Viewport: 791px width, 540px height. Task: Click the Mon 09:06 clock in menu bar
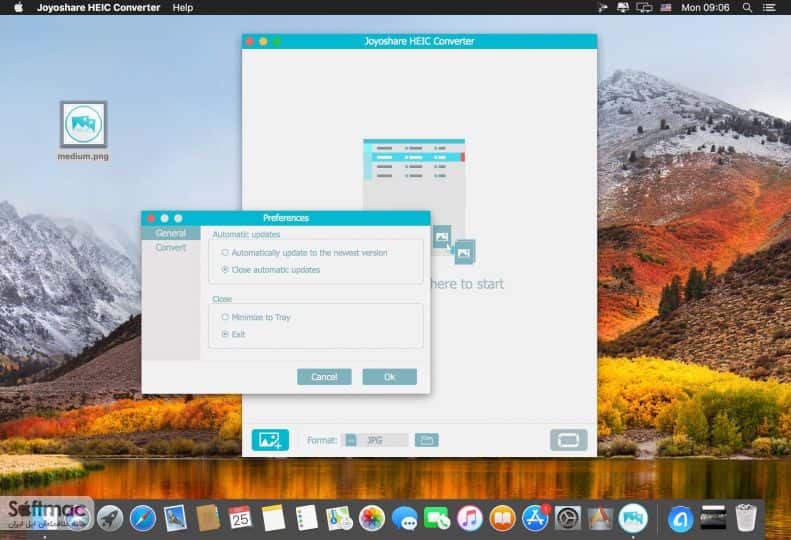click(x=705, y=8)
